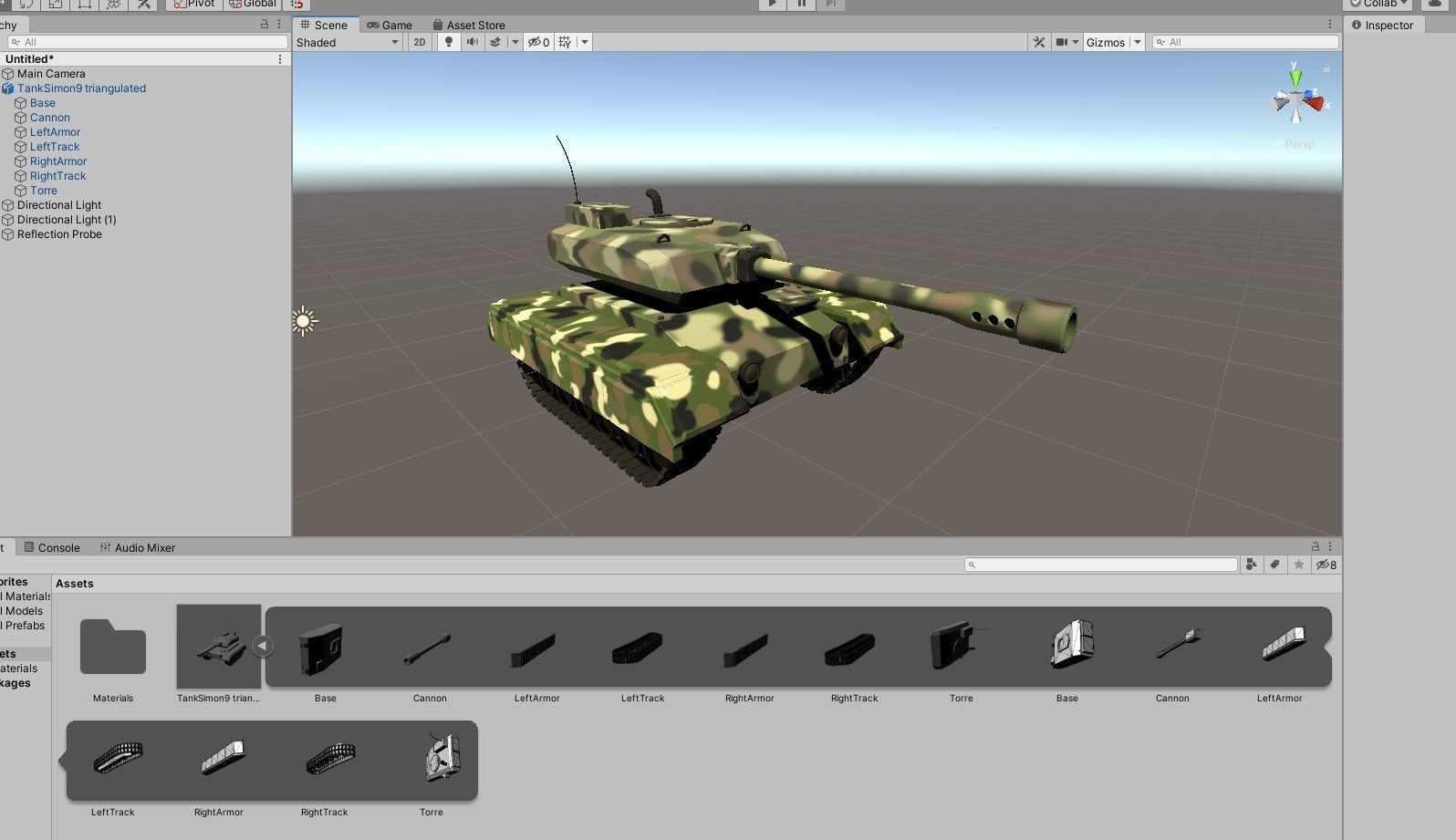Toggle the orientation gizmo lock icon
This screenshot has height=840, width=1456.
click(1326, 68)
